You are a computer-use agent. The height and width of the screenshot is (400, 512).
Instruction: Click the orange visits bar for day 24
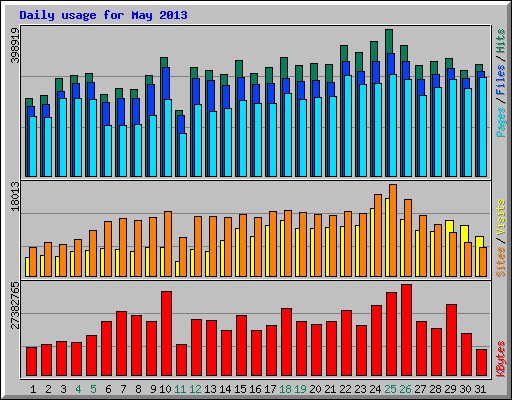tap(378, 235)
